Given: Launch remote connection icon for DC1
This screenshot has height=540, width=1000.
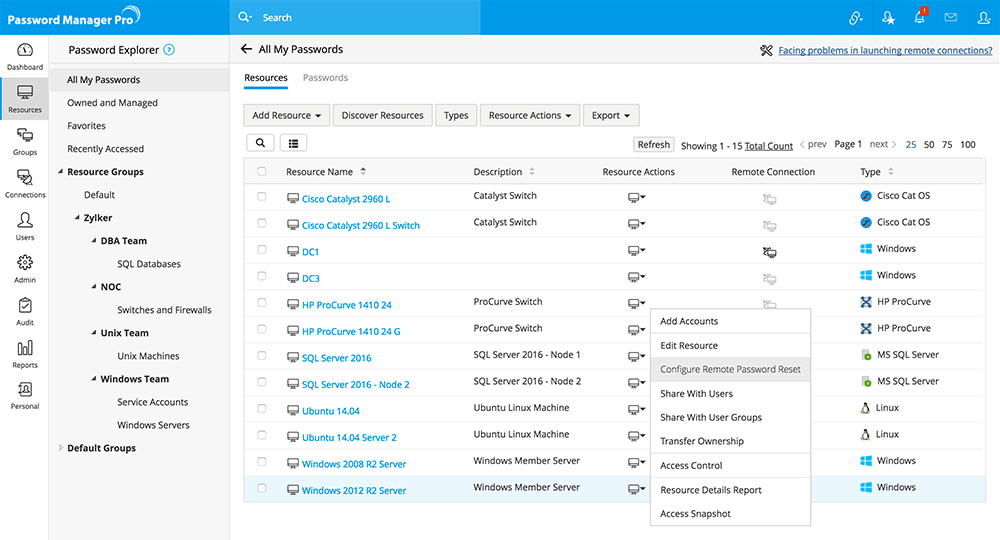Looking at the screenshot, I should click(x=769, y=252).
